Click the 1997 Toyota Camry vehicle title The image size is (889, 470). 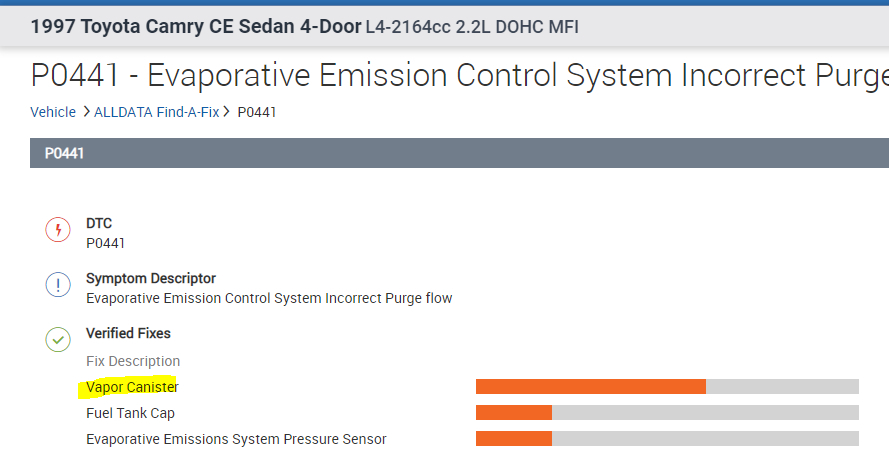tap(196, 26)
